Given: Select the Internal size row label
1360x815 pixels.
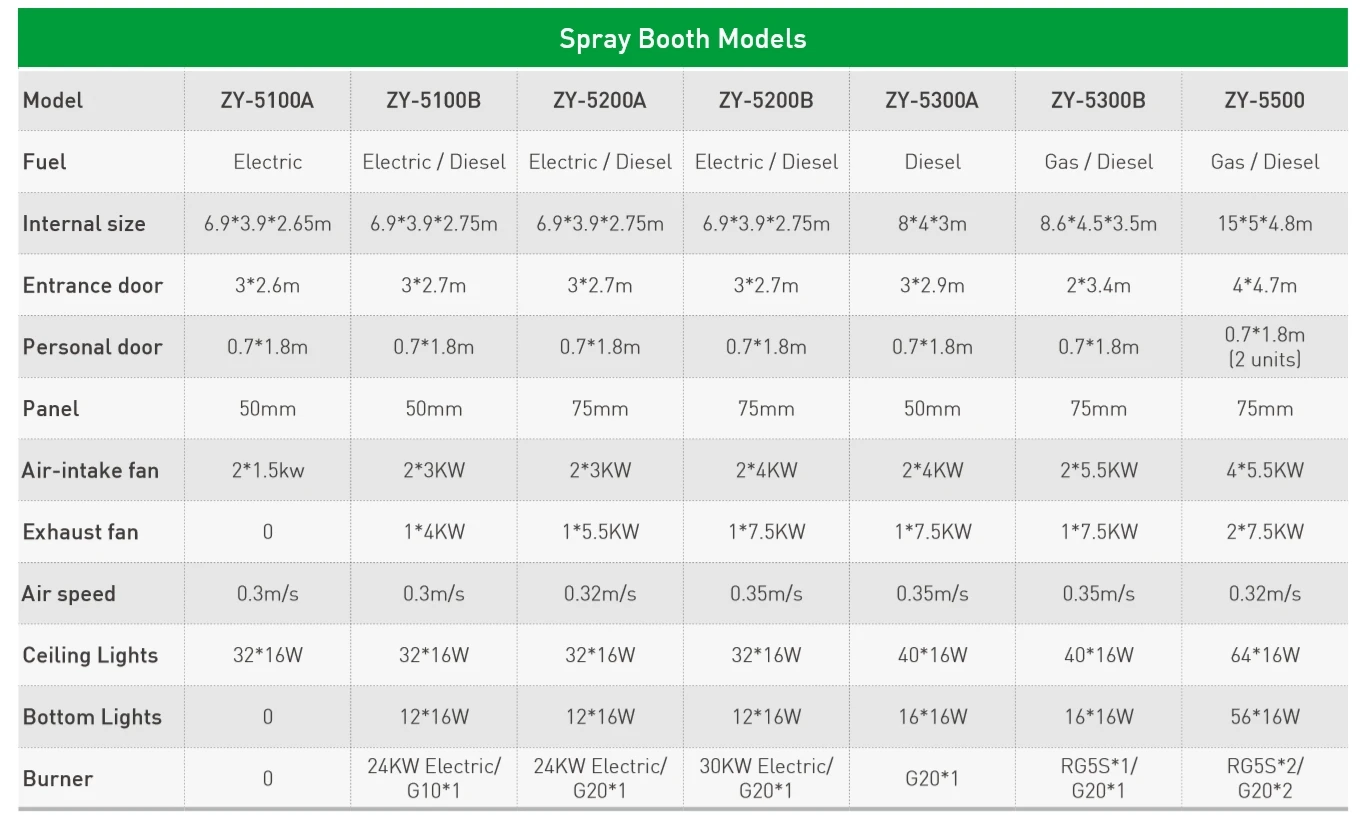Looking at the screenshot, I should tap(84, 223).
